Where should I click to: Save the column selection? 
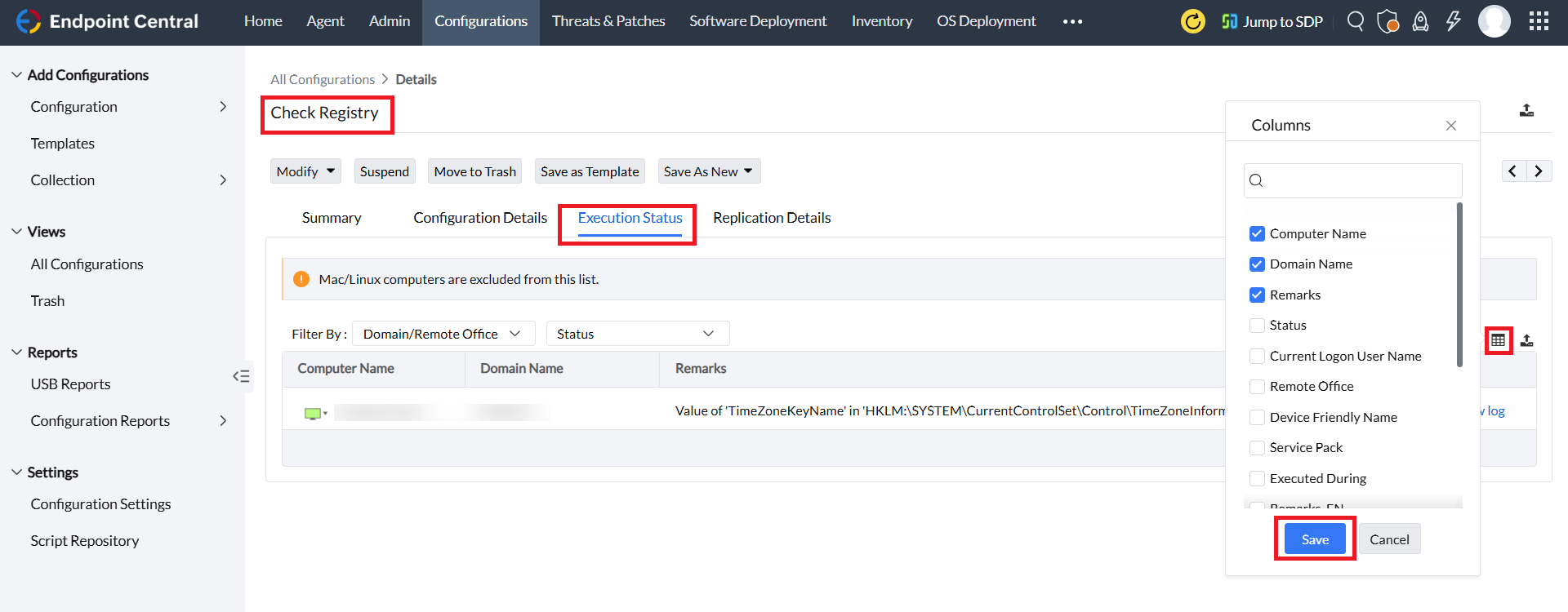1315,539
